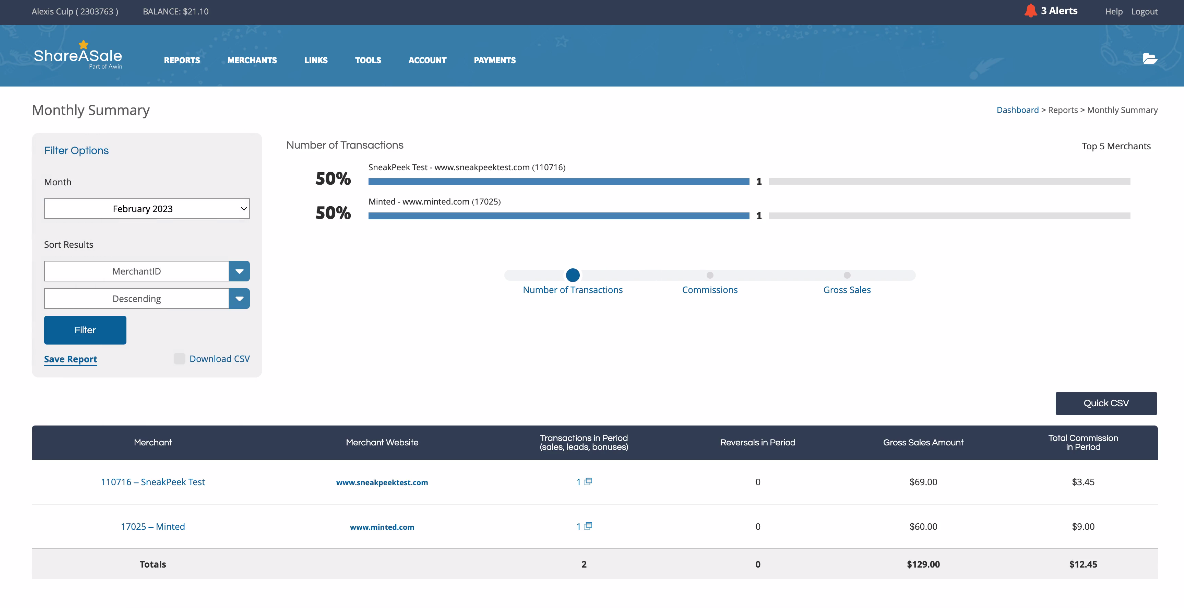Open the Month dropdown showing February 2023
Viewport: 1184px width, 608px height.
(x=146, y=208)
